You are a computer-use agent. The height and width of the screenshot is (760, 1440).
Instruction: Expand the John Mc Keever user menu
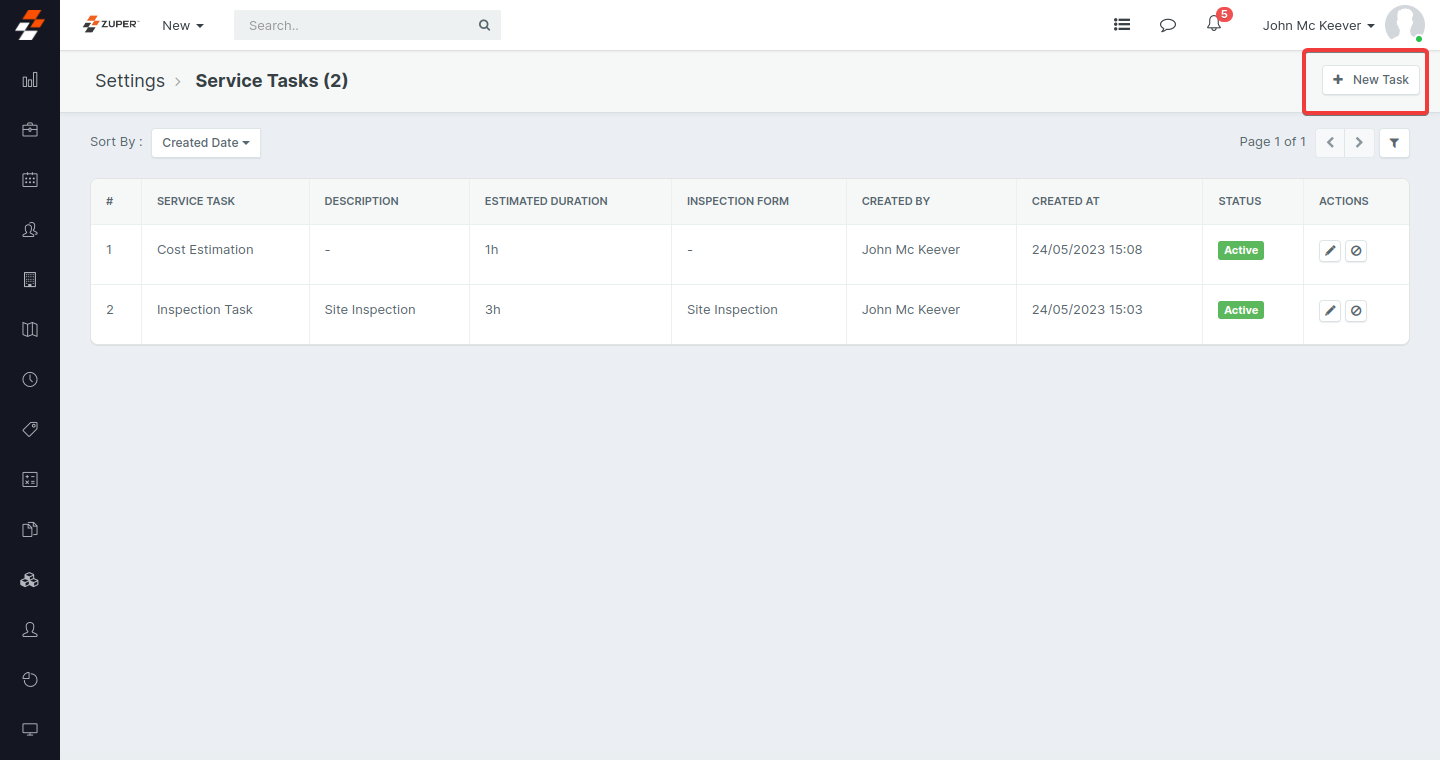pos(1318,26)
